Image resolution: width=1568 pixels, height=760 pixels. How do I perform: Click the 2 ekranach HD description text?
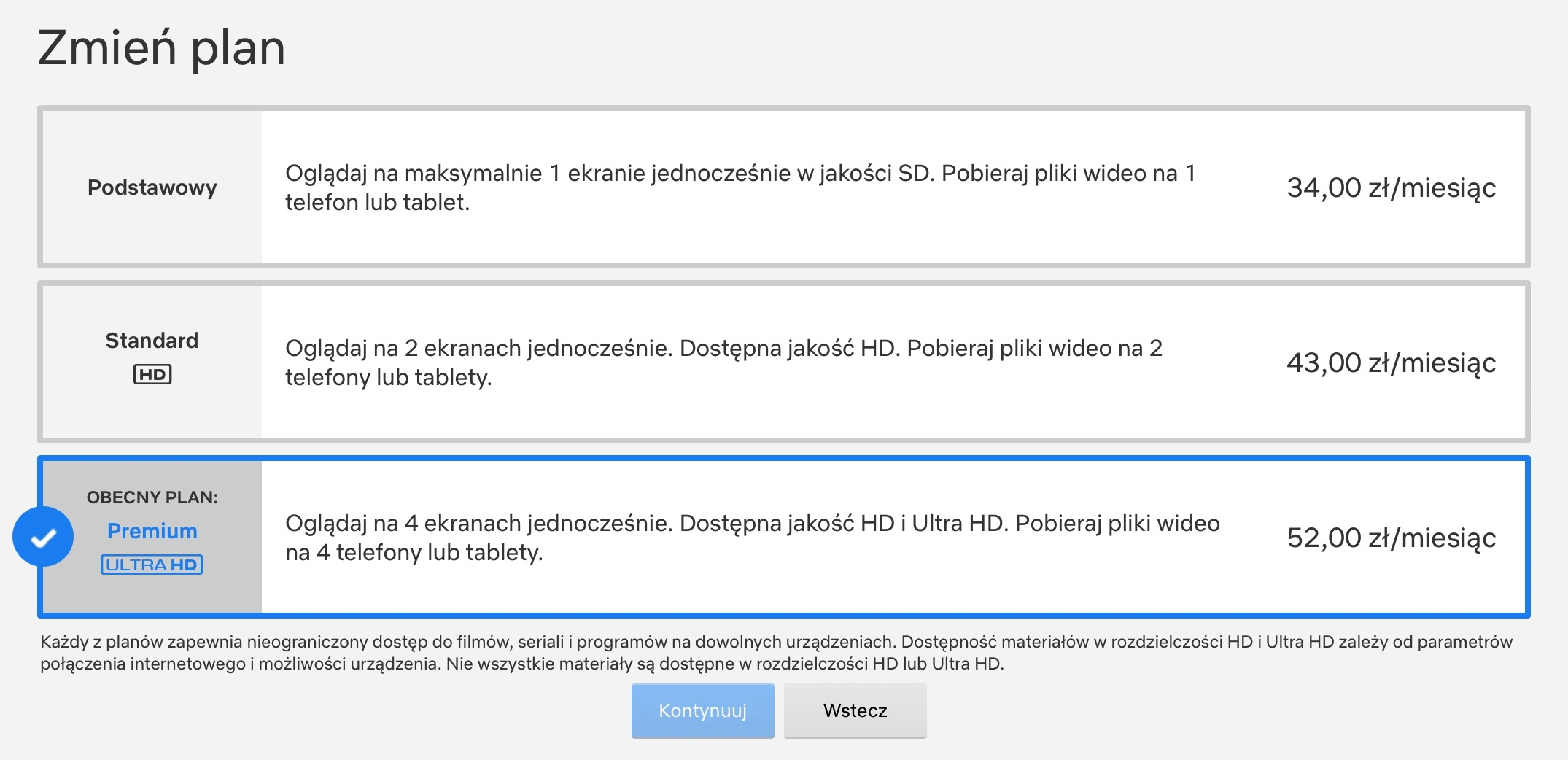tap(723, 362)
